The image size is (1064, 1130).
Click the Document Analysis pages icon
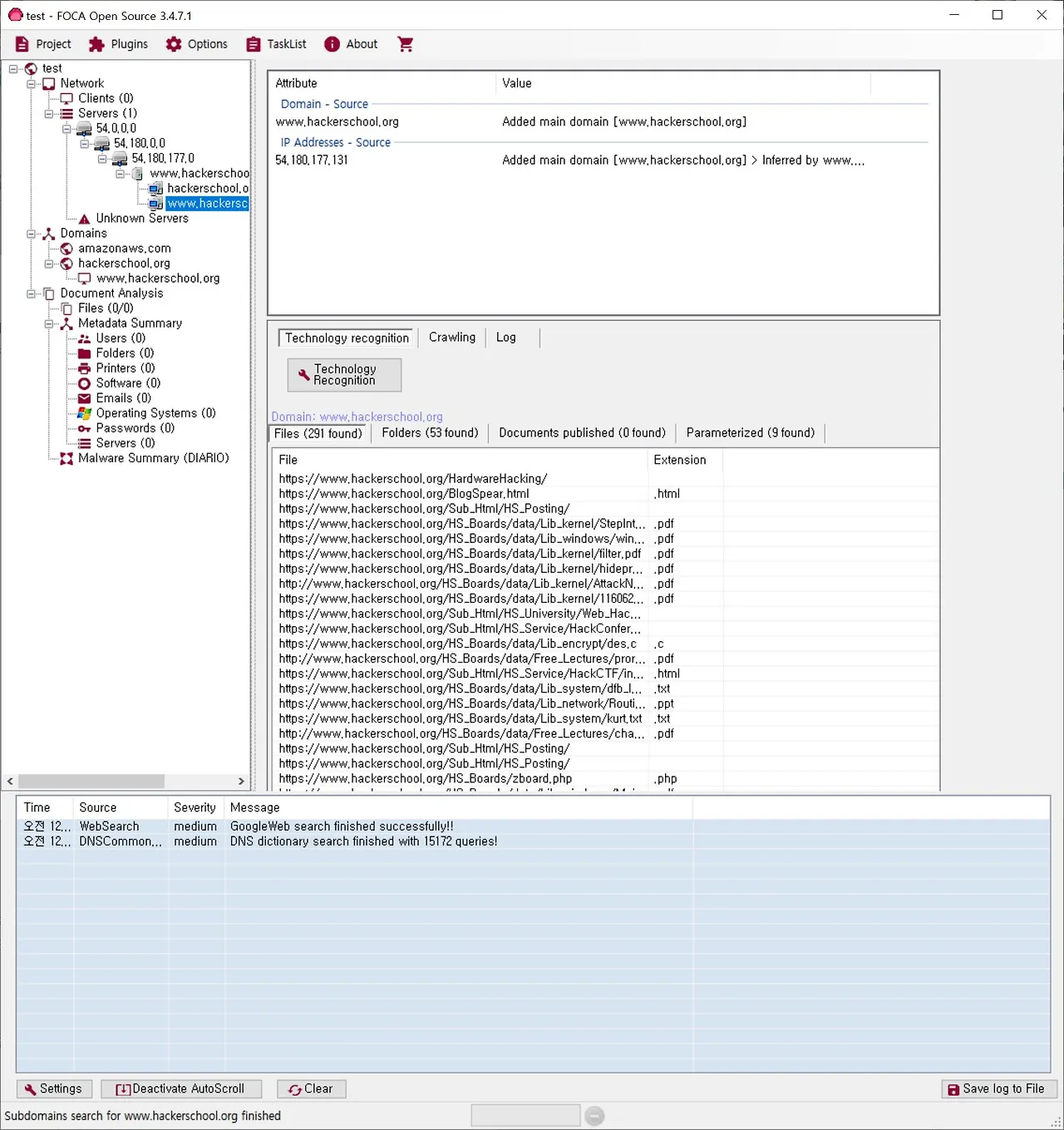click(49, 294)
